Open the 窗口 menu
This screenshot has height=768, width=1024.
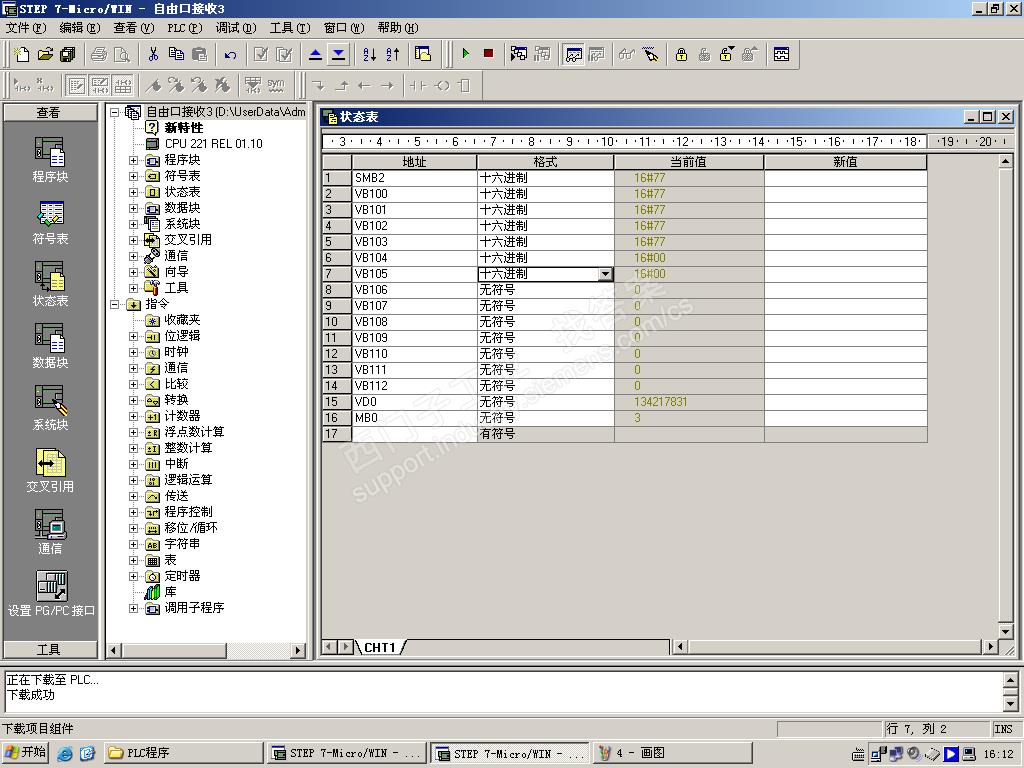point(344,27)
